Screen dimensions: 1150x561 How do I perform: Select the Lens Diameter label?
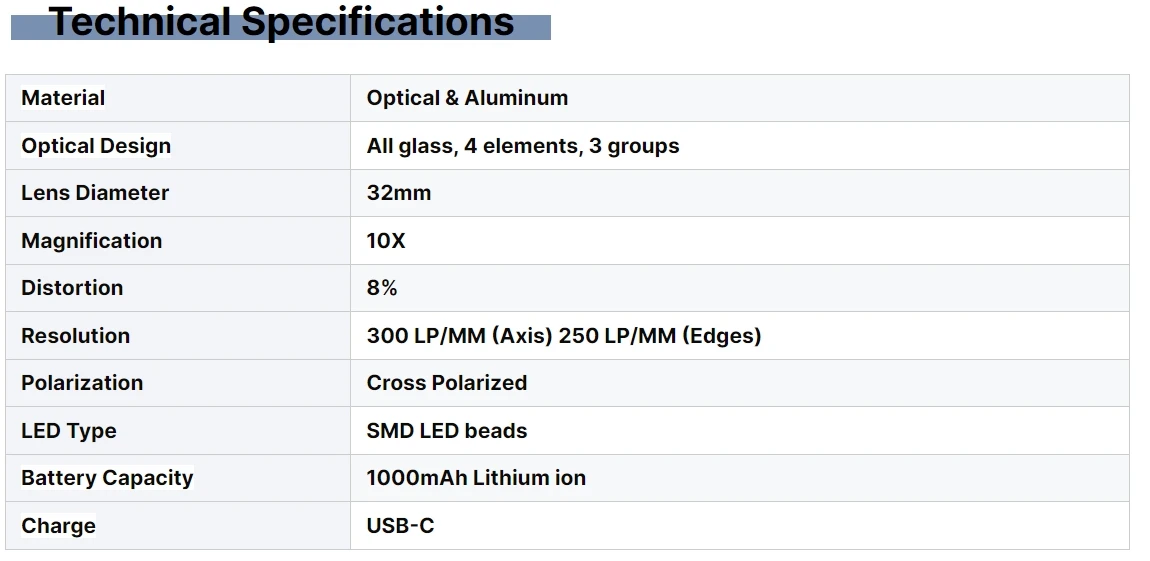tap(95, 193)
